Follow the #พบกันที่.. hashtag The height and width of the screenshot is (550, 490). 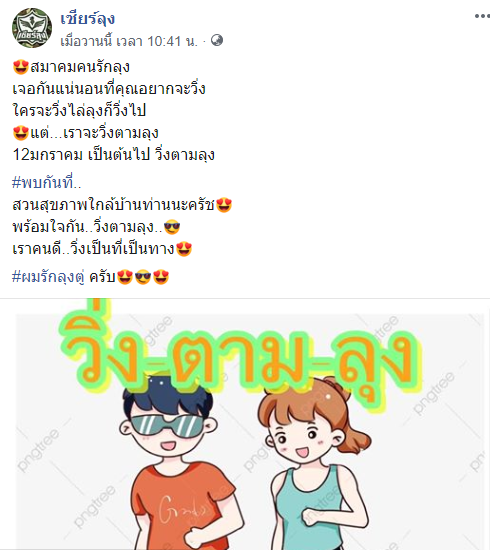[x=47, y=183]
